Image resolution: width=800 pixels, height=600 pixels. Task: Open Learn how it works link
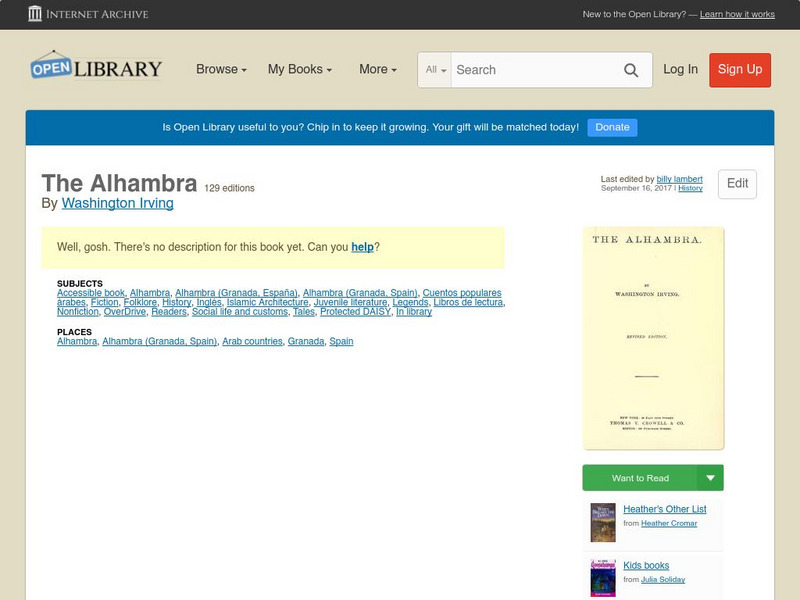tap(737, 14)
